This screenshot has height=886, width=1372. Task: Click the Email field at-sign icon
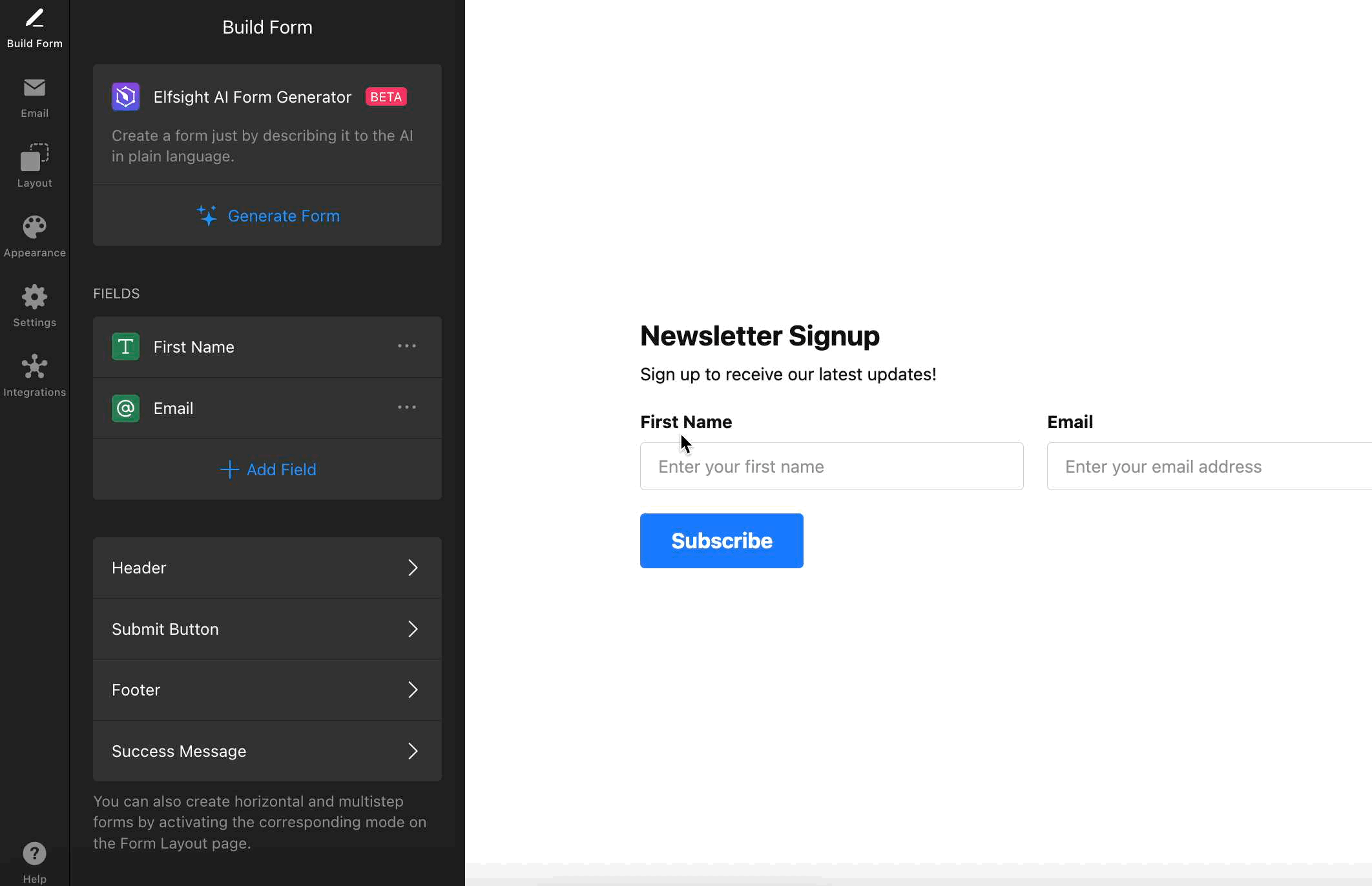(x=125, y=408)
